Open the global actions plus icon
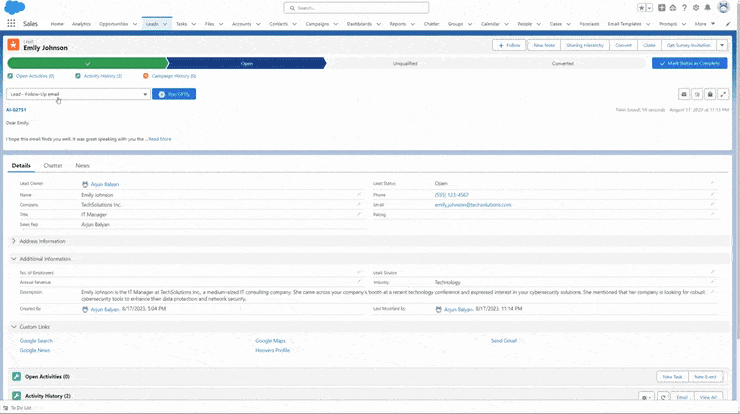740x414 pixels. [x=662, y=8]
